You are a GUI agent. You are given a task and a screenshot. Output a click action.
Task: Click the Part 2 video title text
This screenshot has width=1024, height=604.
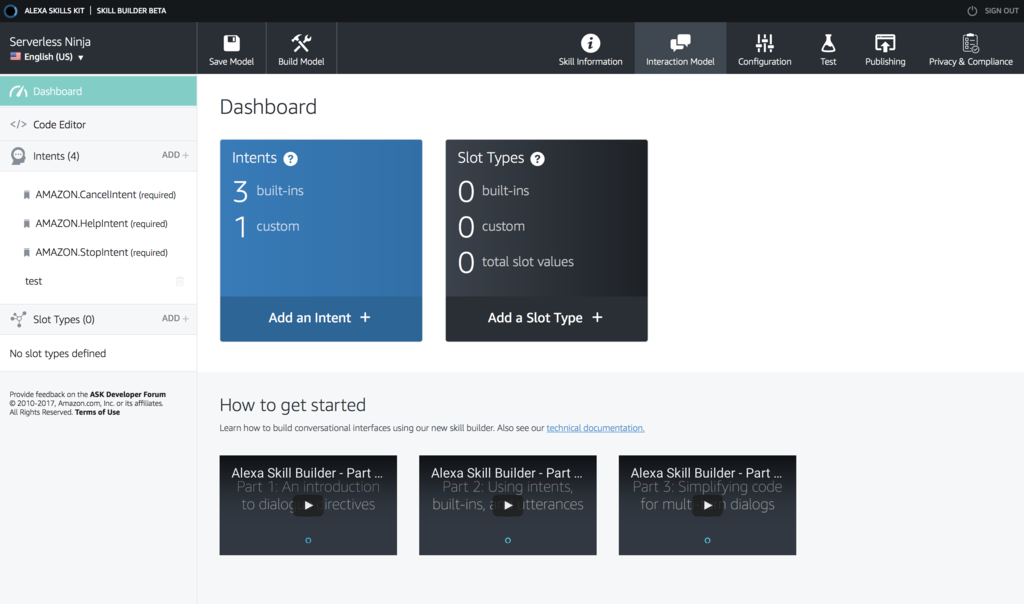coord(506,473)
